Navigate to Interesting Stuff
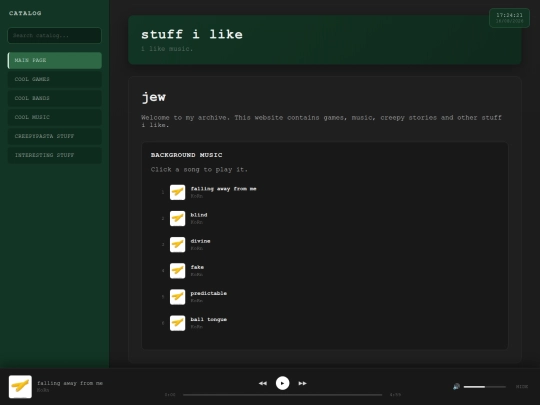This screenshot has width=540, height=405. pyautogui.click(x=54, y=155)
